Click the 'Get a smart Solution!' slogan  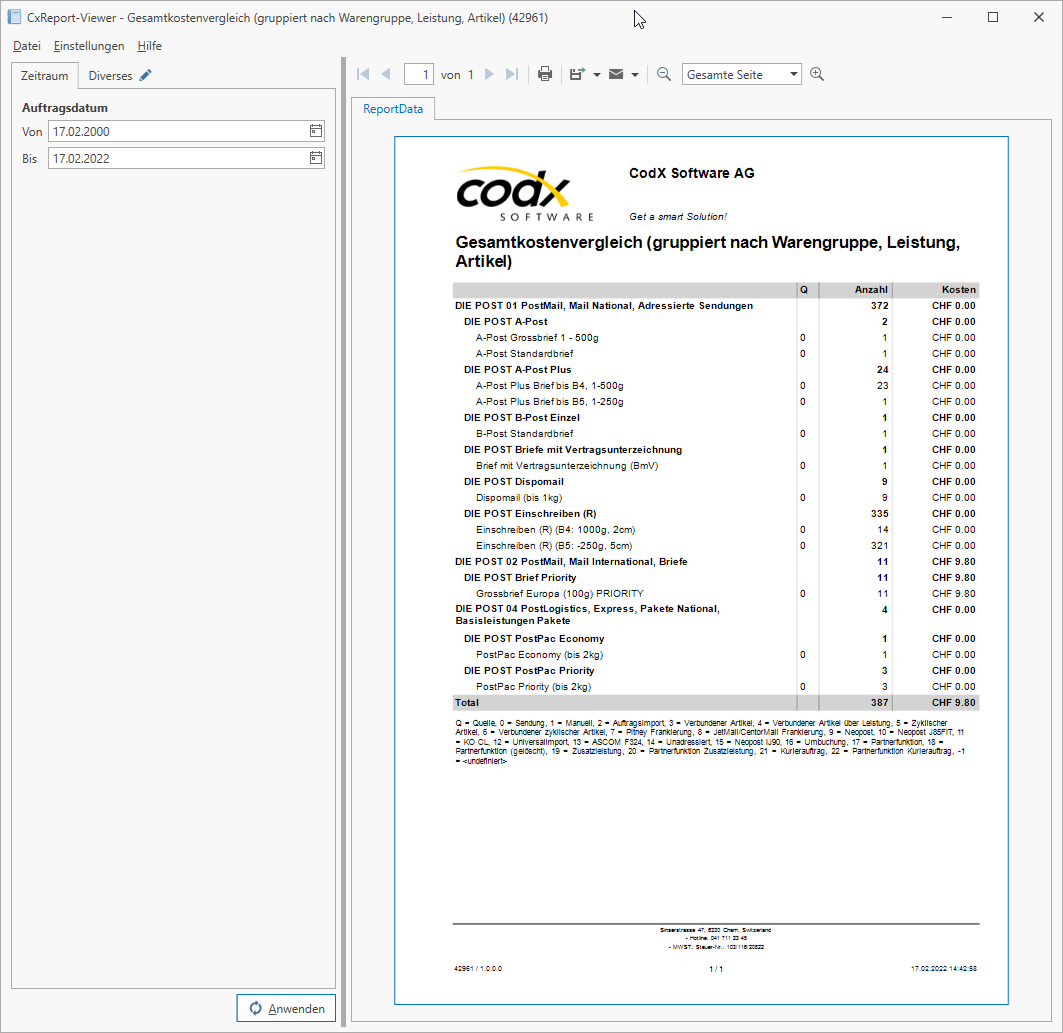pos(678,217)
